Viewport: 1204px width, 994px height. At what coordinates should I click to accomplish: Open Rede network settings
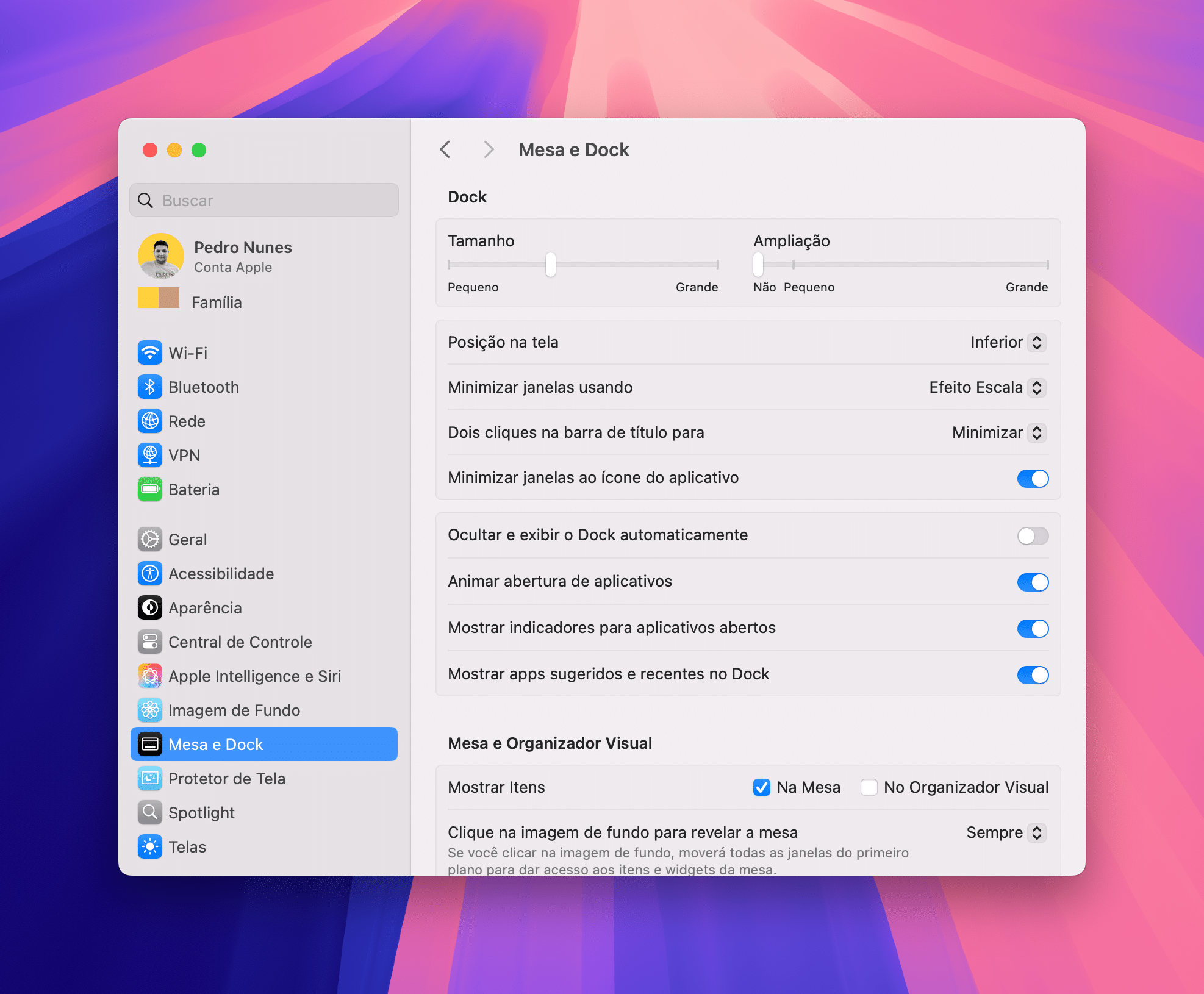(264, 421)
